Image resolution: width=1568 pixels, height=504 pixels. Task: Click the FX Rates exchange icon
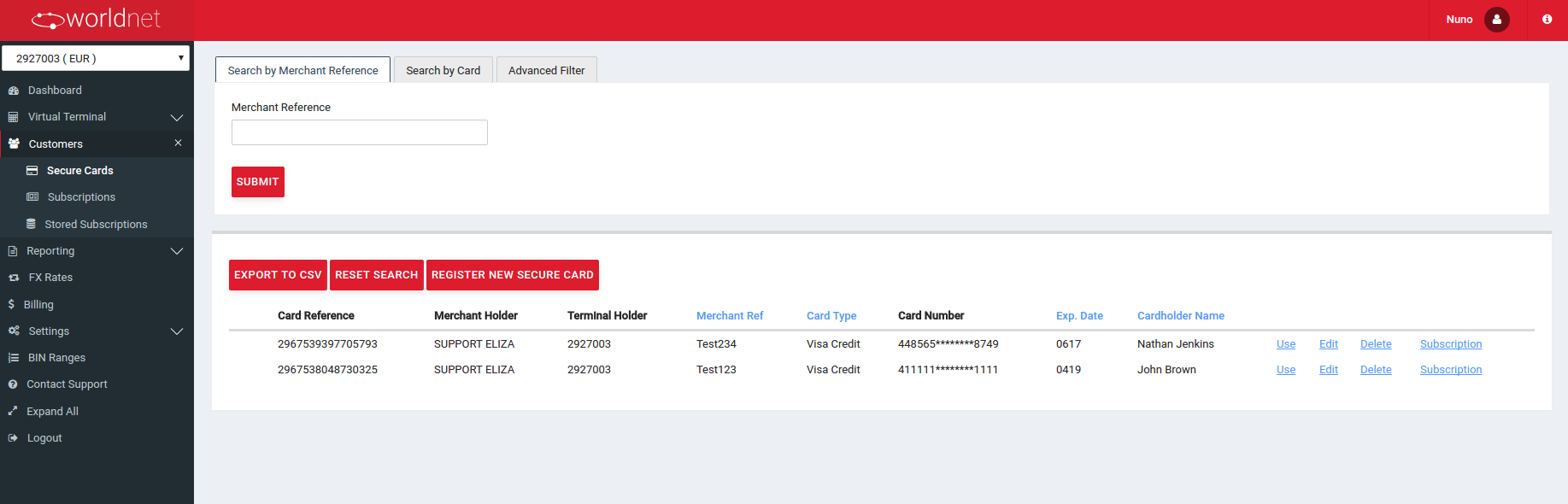[14, 278]
